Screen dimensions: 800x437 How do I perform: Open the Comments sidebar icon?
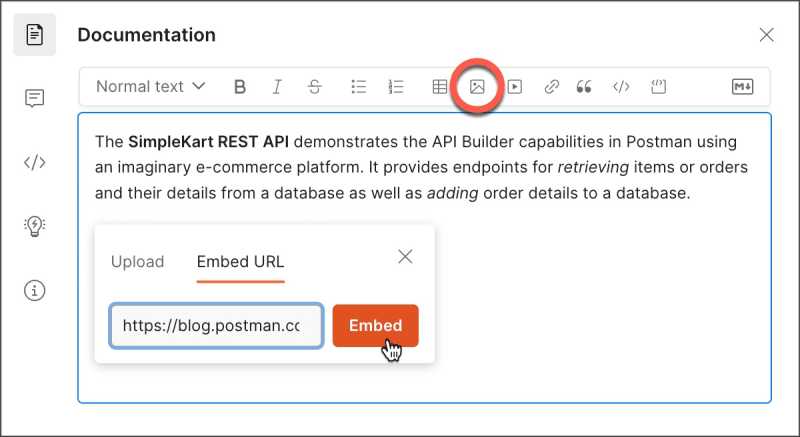[x=35, y=98]
